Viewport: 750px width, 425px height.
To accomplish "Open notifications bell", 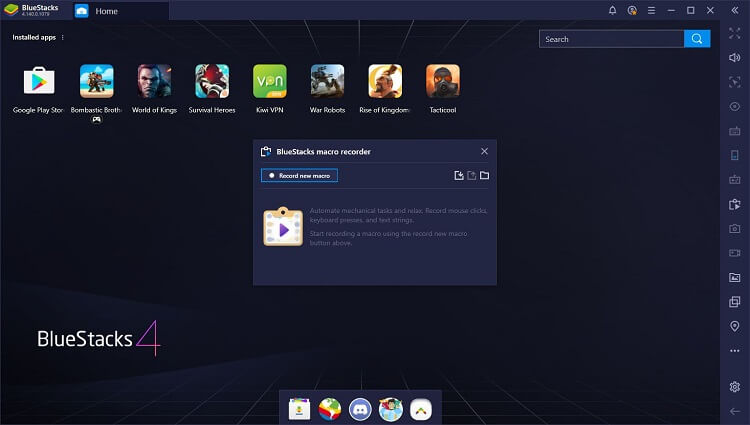I will click(612, 10).
